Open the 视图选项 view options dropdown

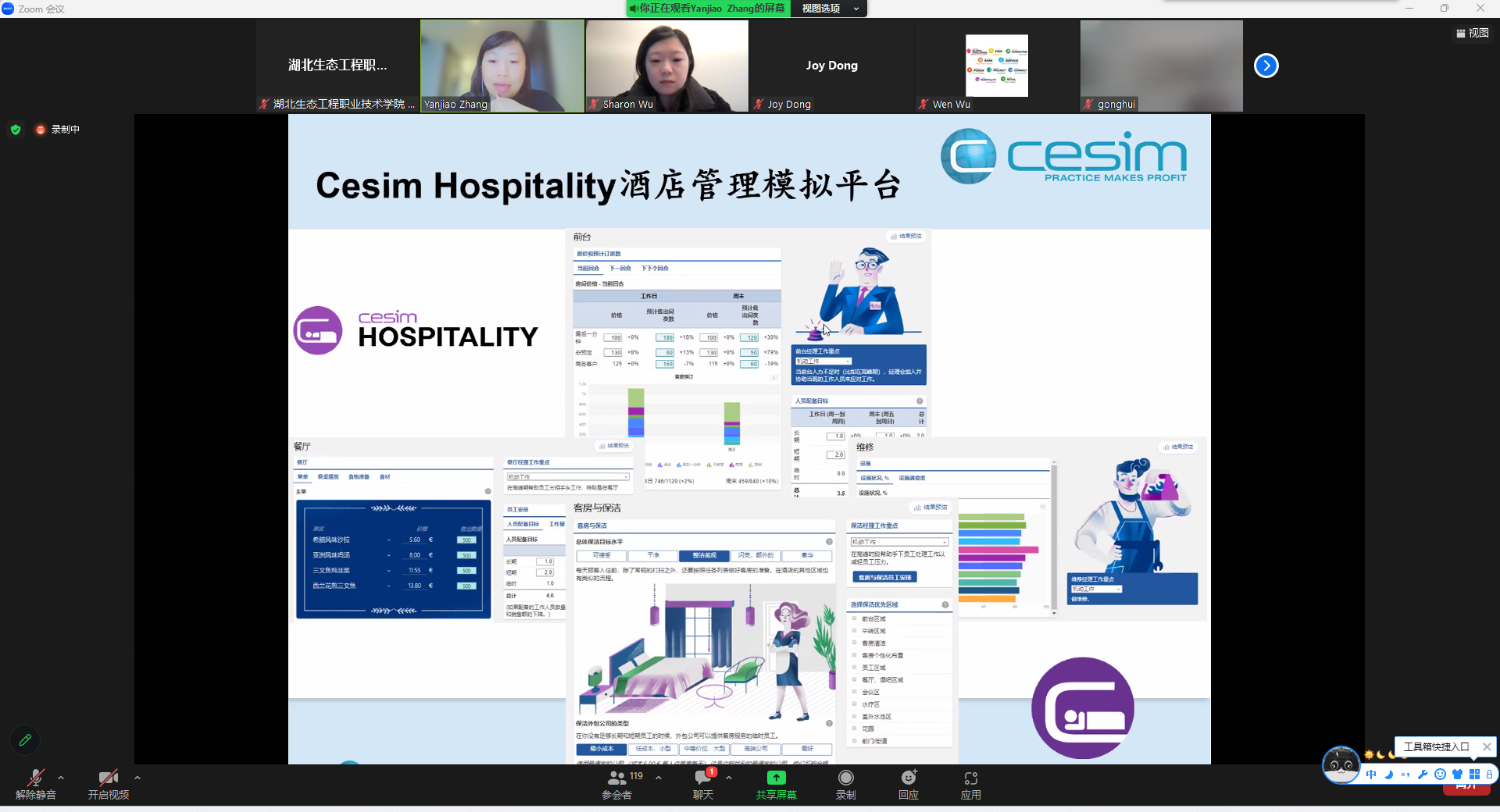tap(829, 9)
